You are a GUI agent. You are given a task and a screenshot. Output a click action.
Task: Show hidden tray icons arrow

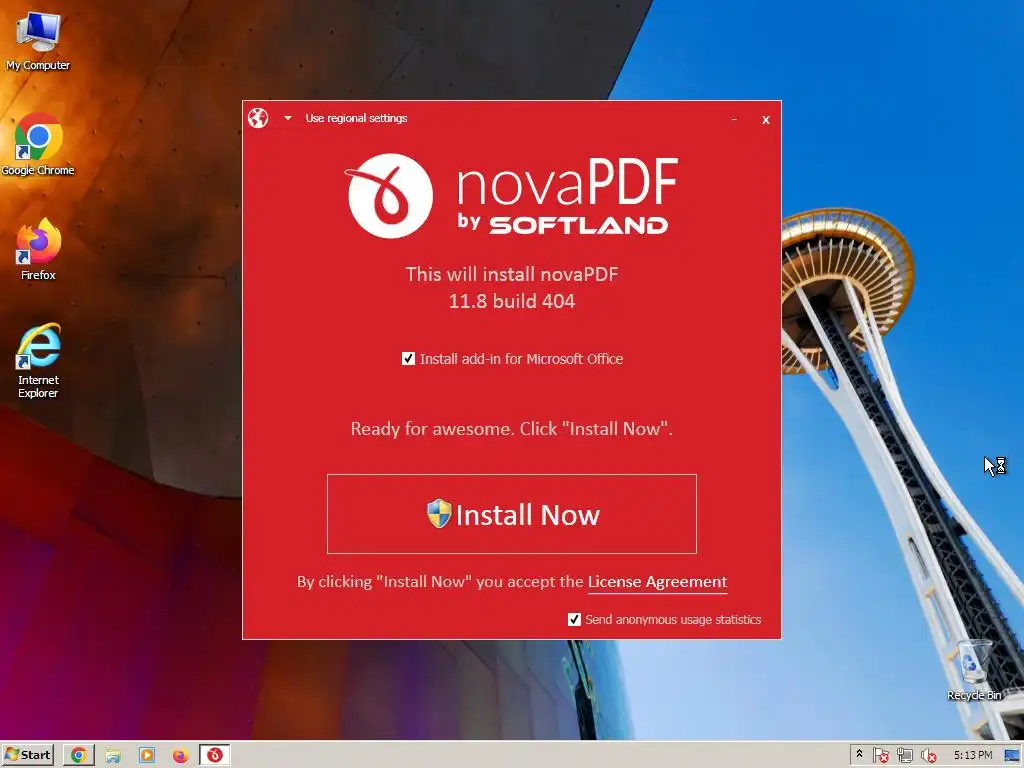tap(859, 754)
